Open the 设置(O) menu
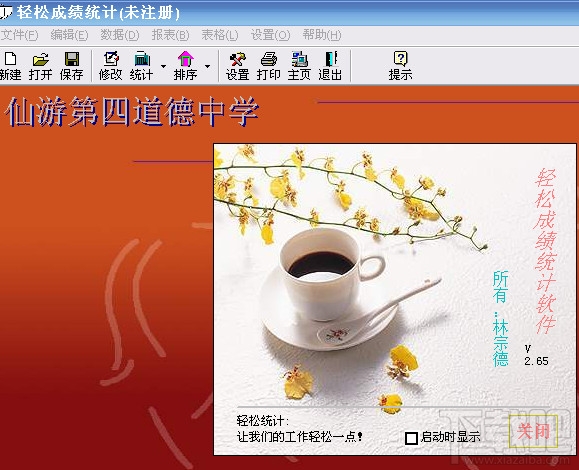 click(x=270, y=35)
